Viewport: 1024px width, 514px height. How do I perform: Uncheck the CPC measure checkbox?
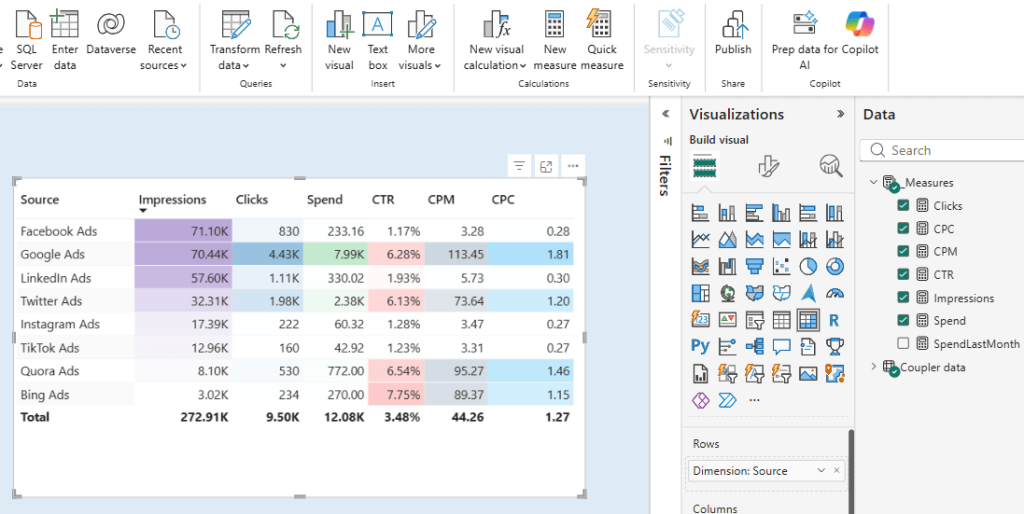(903, 229)
